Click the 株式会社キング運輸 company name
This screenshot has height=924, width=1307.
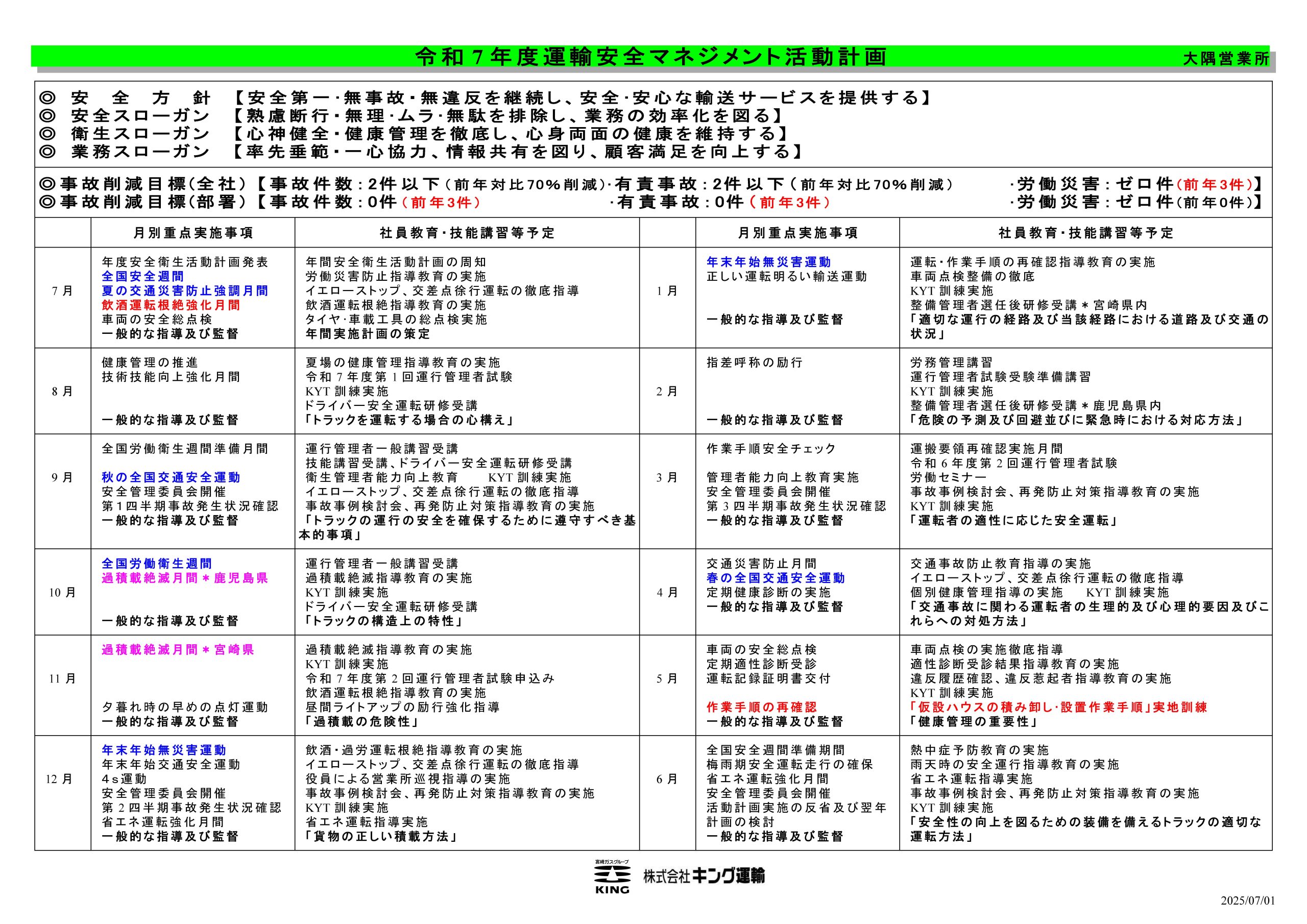(x=704, y=876)
